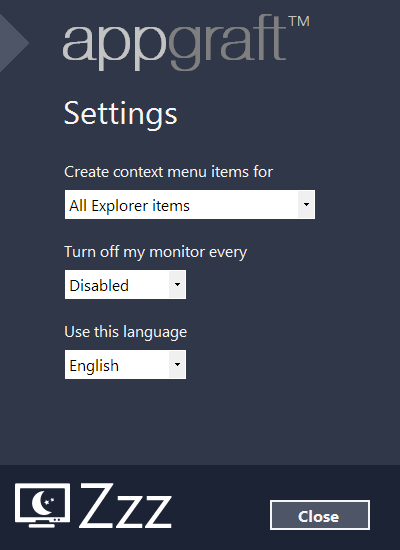Viewport: 400px width, 550px height.
Task: Click the Disabled combo box field
Action: (125, 284)
